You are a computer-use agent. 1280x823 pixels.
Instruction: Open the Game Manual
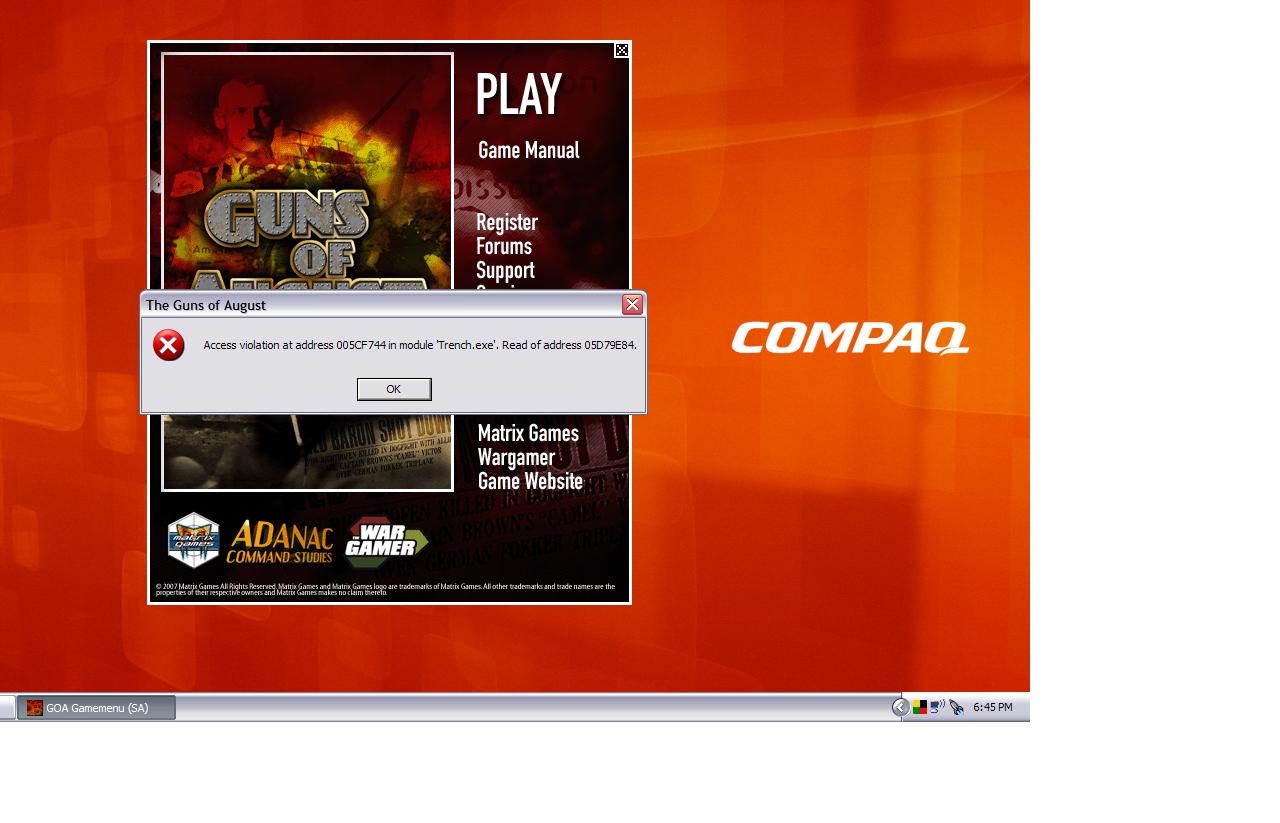click(528, 150)
